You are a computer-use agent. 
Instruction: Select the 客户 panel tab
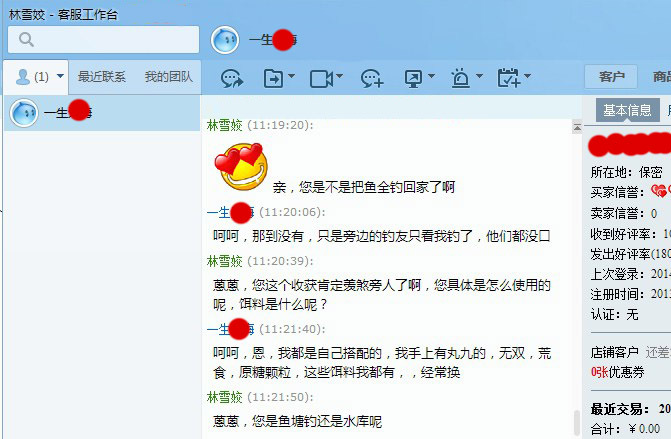click(611, 77)
